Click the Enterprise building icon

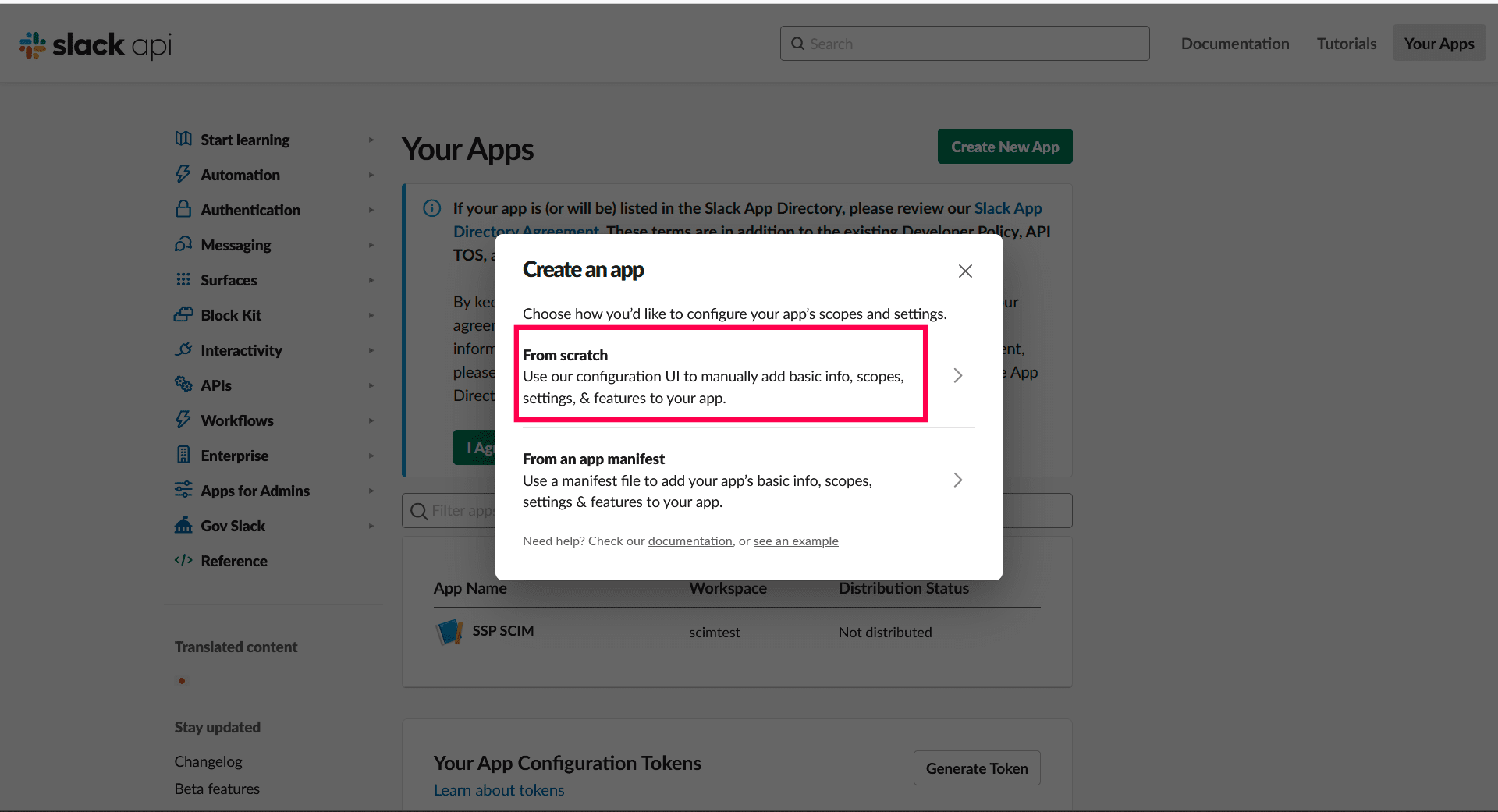[183, 455]
